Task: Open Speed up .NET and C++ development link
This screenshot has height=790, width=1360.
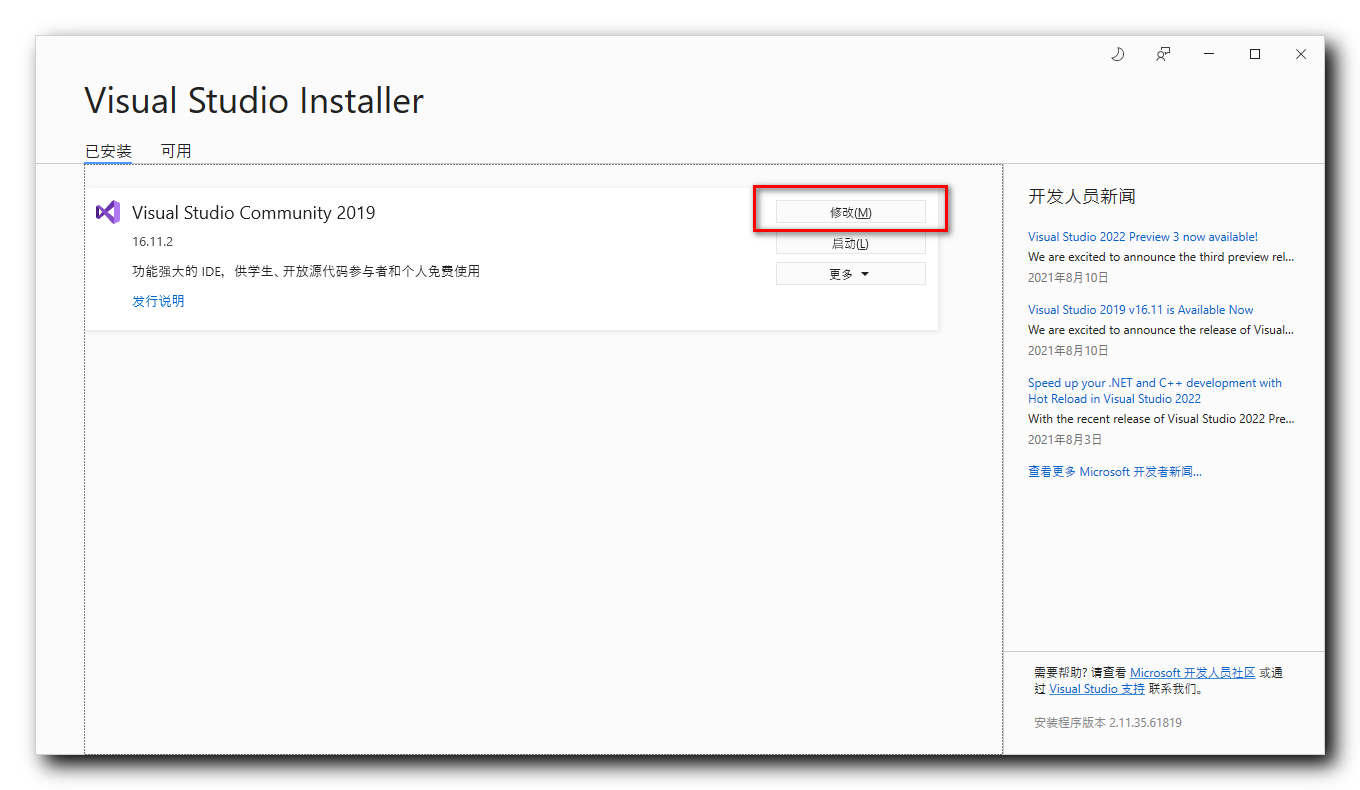Action: 1155,390
